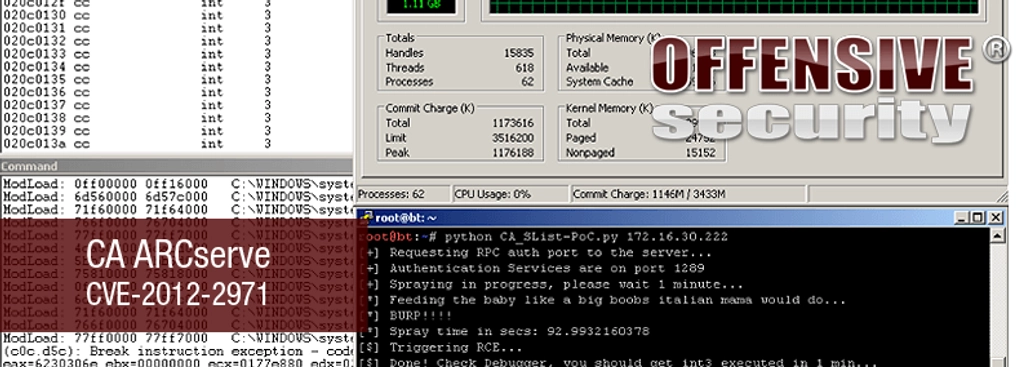Click the eax=6230306e register line
The image size is (1030, 367).
(178, 362)
